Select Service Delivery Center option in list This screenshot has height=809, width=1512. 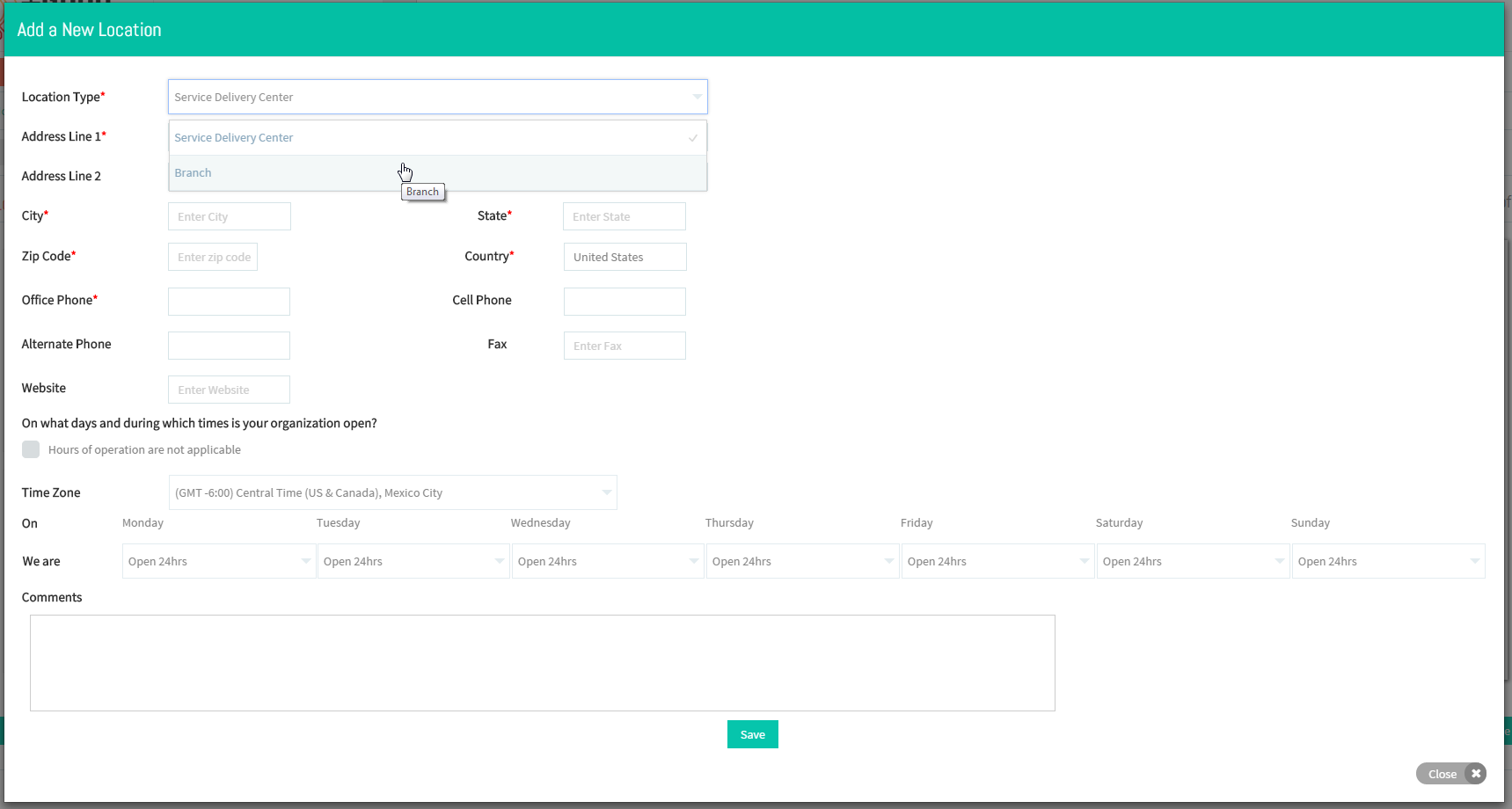438,138
